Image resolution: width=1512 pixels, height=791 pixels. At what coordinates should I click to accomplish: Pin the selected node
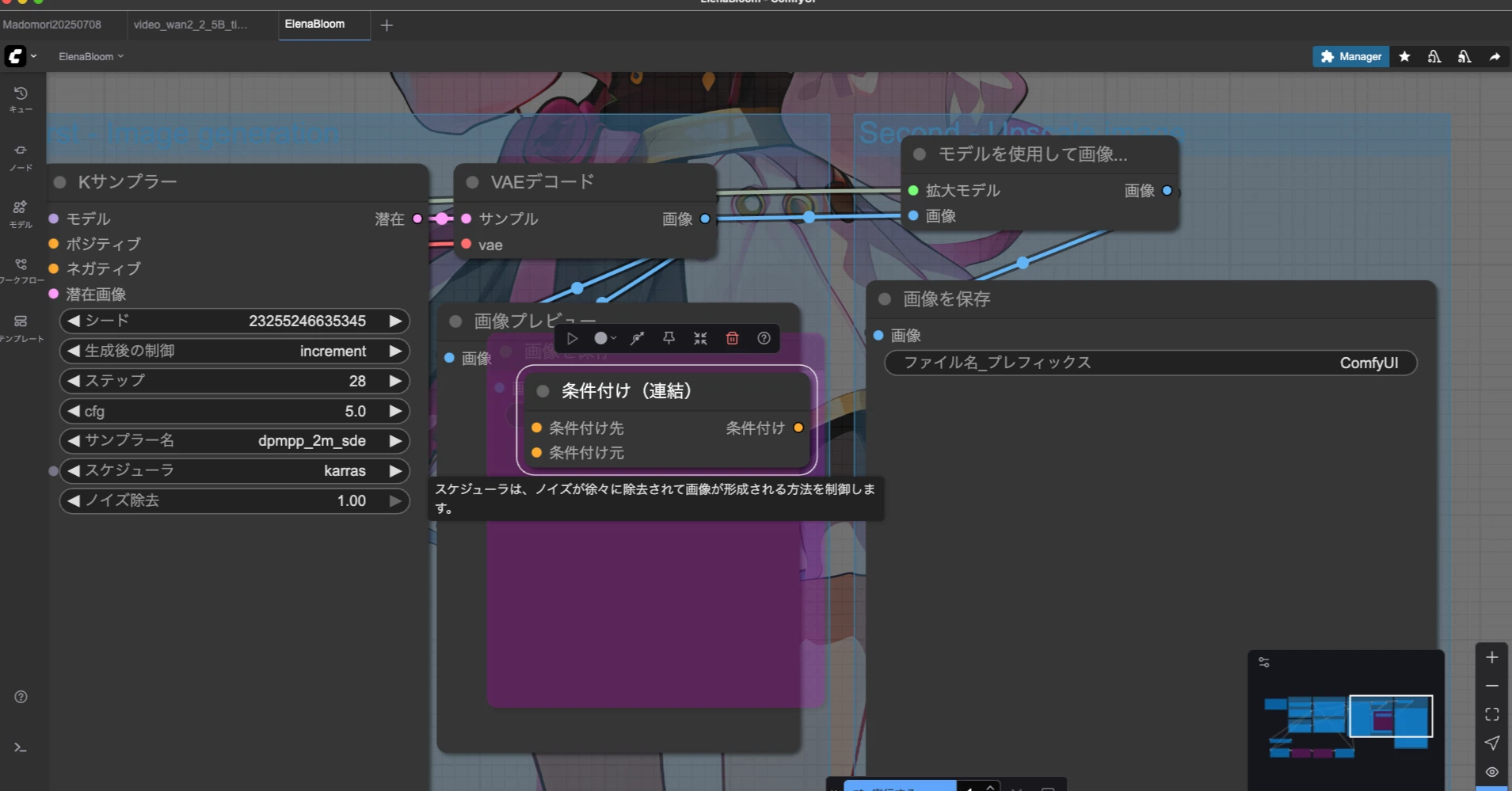click(669, 338)
